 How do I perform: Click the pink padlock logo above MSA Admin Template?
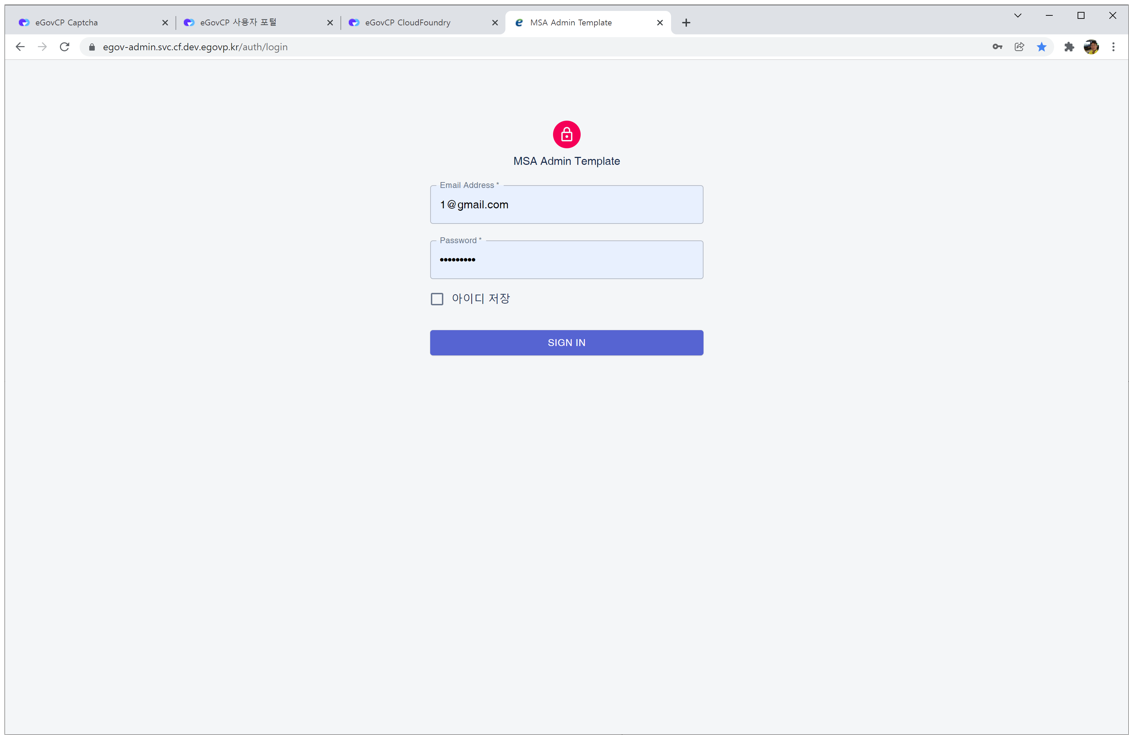tap(566, 133)
